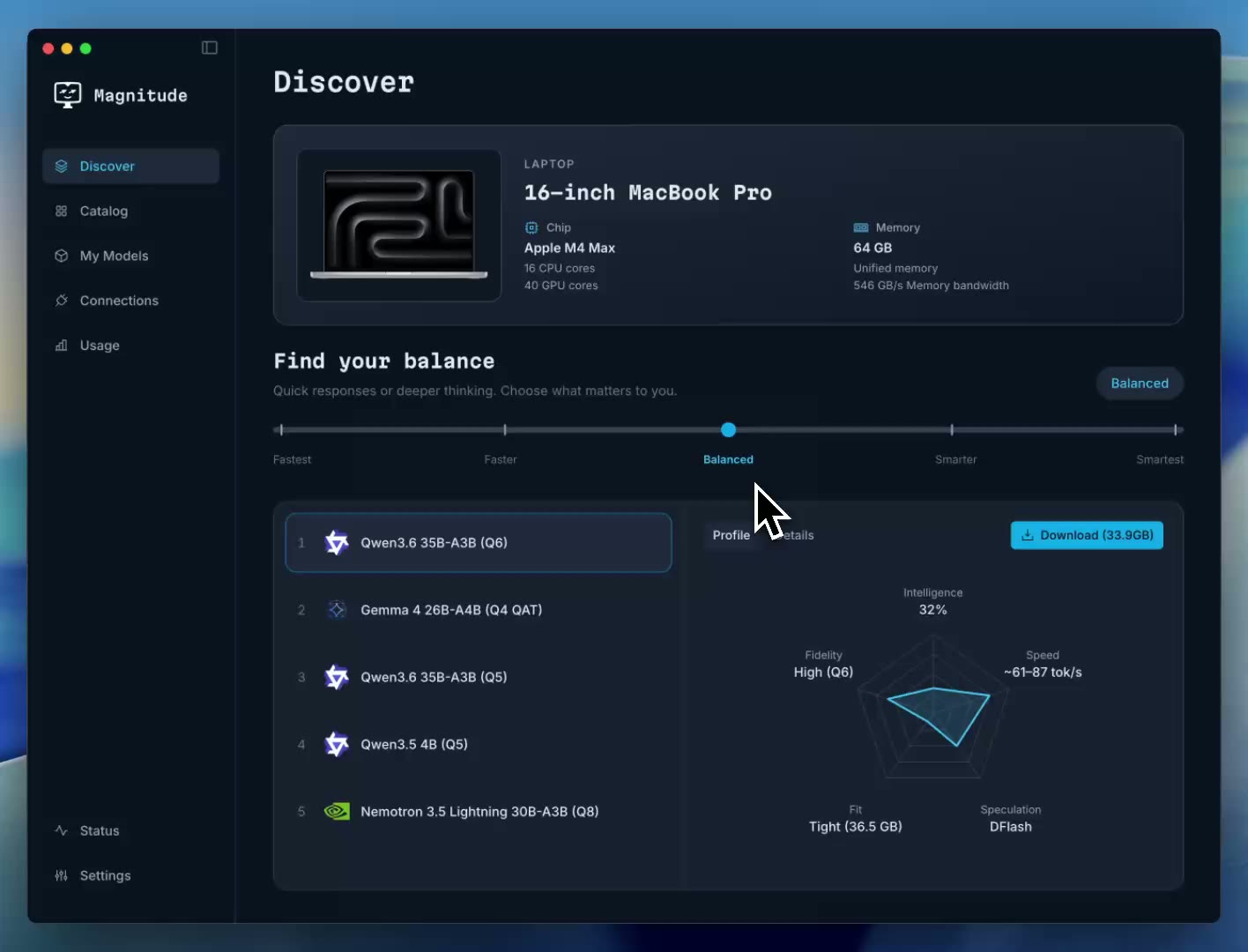Go to My Models
This screenshot has height=952, width=1248.
click(x=130, y=256)
